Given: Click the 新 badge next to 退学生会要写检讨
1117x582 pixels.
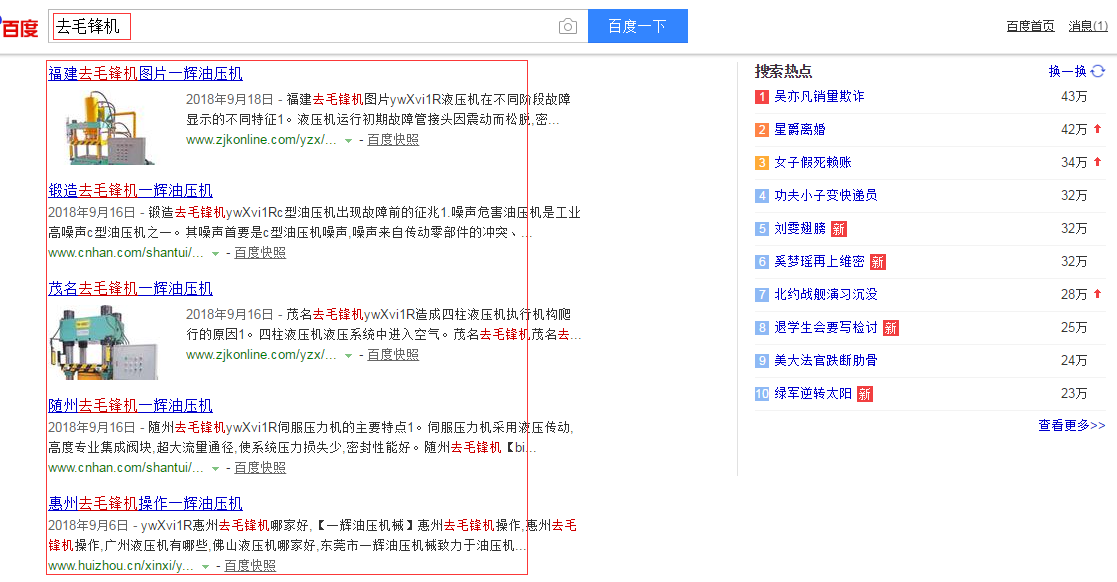Looking at the screenshot, I should pos(890,328).
